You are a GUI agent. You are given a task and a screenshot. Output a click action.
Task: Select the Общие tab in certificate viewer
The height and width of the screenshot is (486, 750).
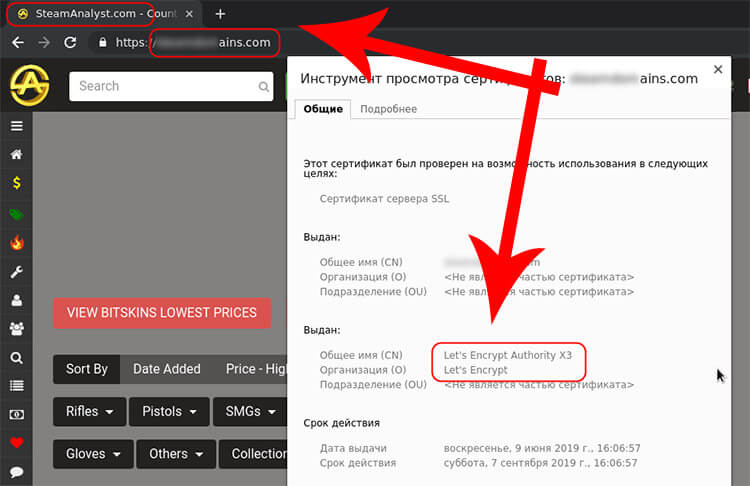click(323, 109)
